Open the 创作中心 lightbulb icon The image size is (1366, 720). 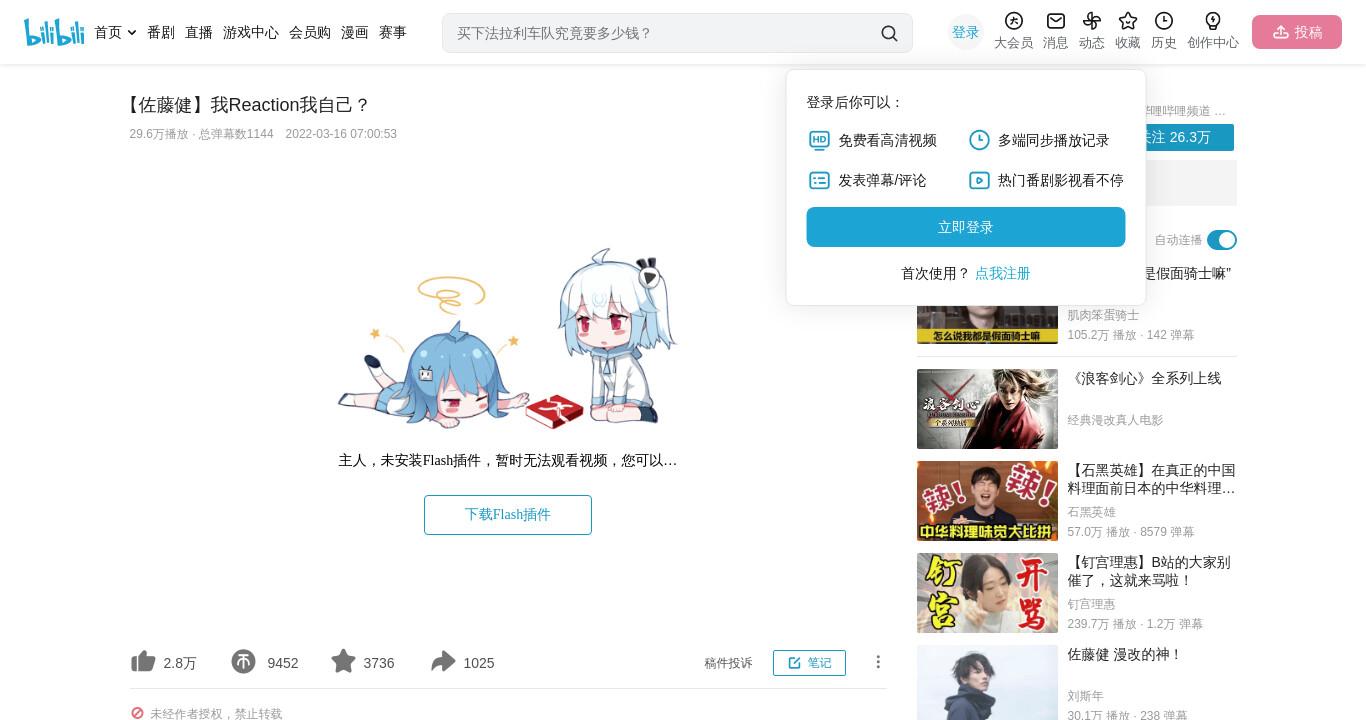click(x=1213, y=21)
